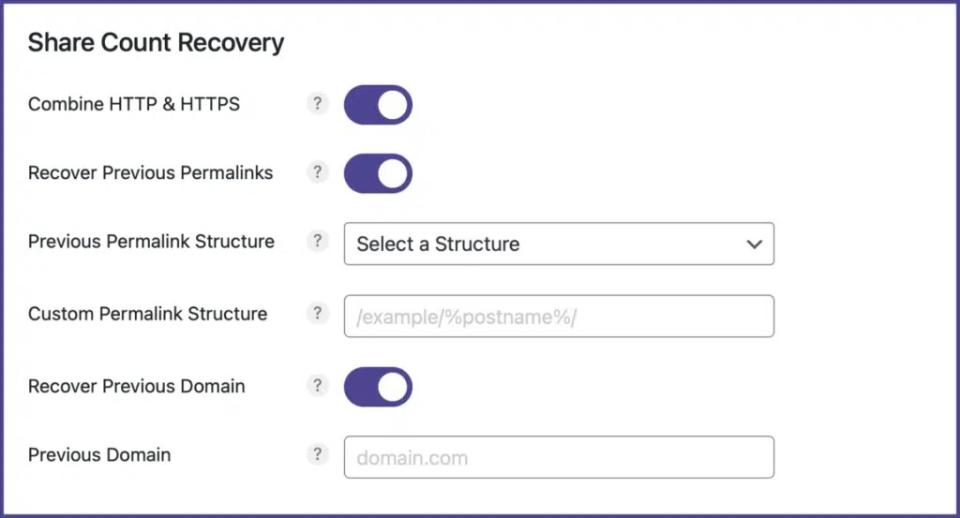Turn off Recover Previous Permalinks switch
This screenshot has width=960, height=518.
point(378,173)
